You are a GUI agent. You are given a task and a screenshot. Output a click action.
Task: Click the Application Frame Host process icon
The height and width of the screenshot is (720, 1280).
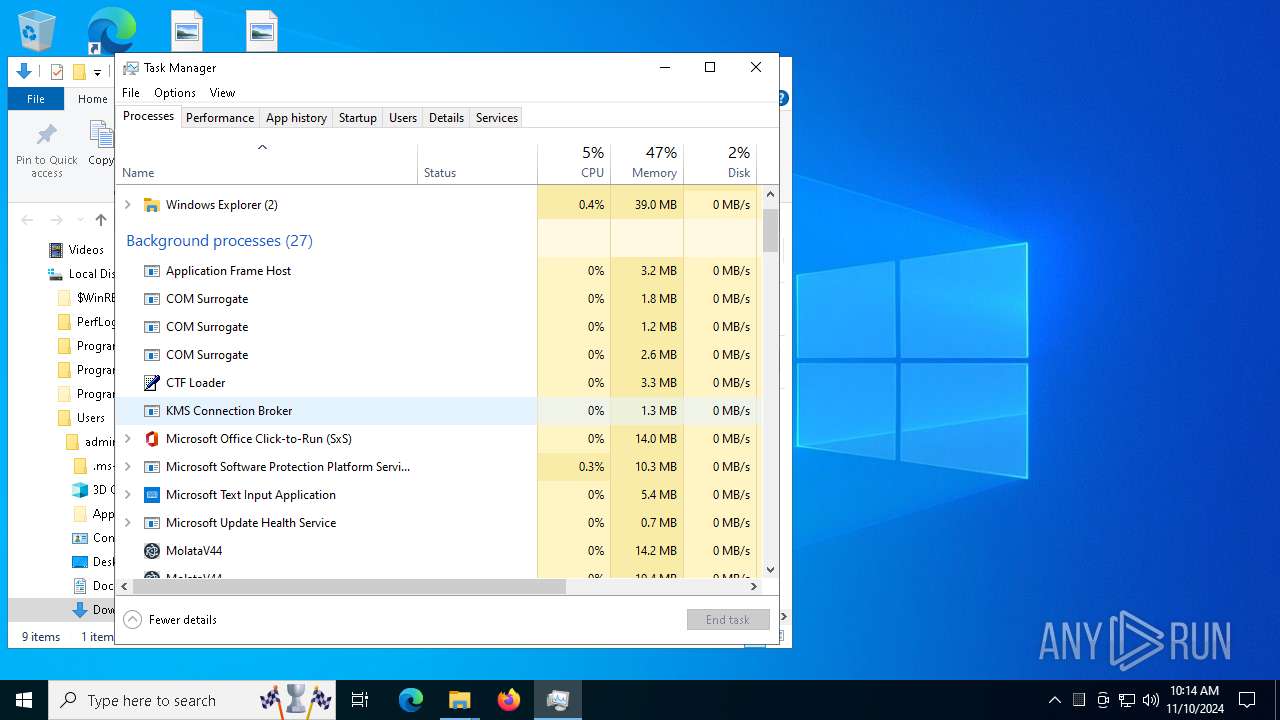tap(152, 271)
